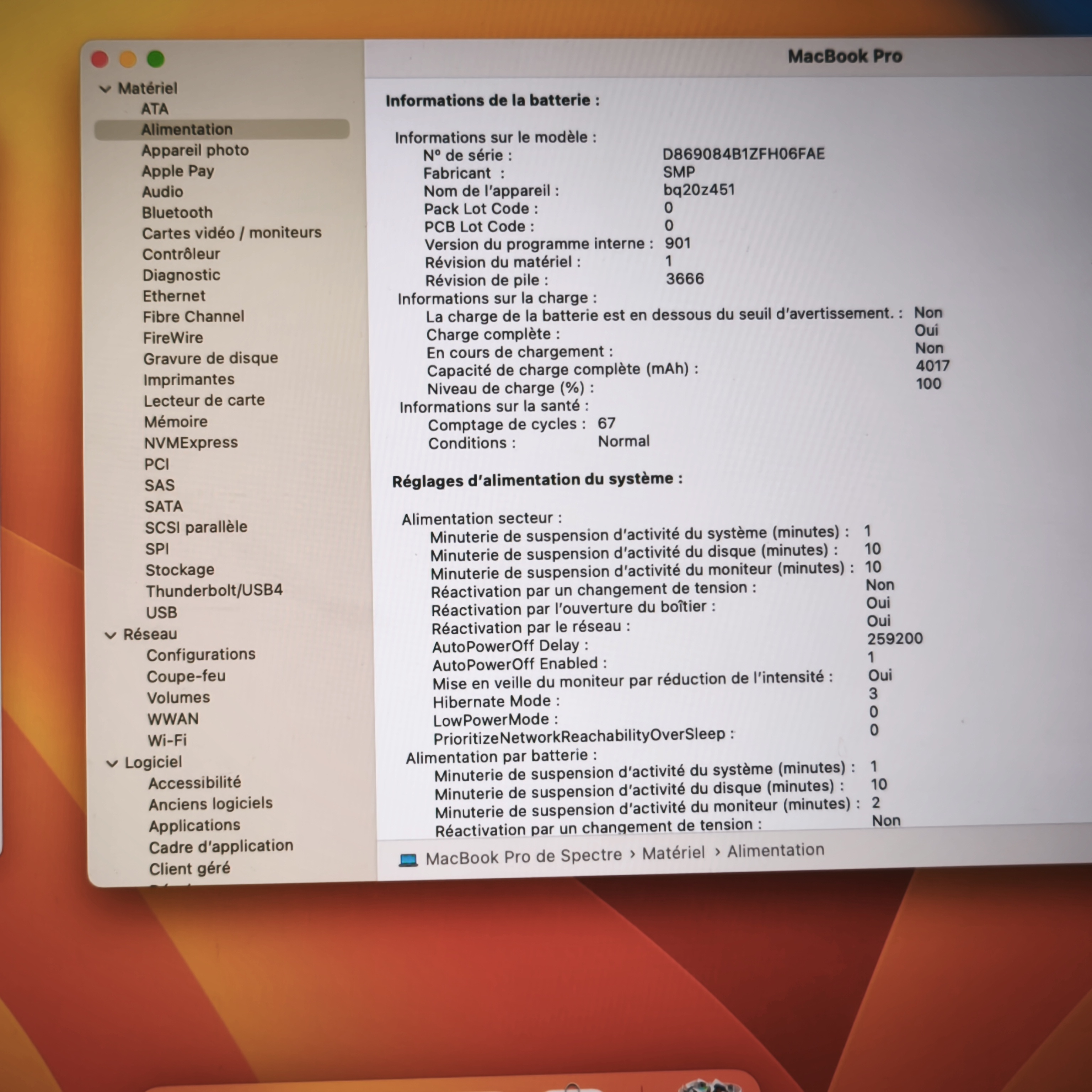Click the green full-screen window button
Viewport: 1092px width, 1092px height.
pyautogui.click(x=155, y=59)
